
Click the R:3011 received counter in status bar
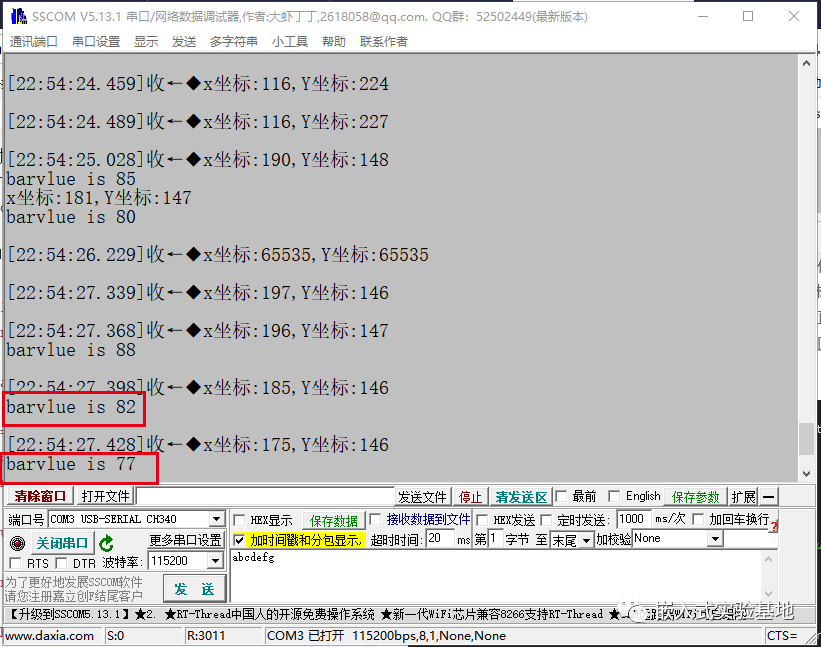coord(206,635)
